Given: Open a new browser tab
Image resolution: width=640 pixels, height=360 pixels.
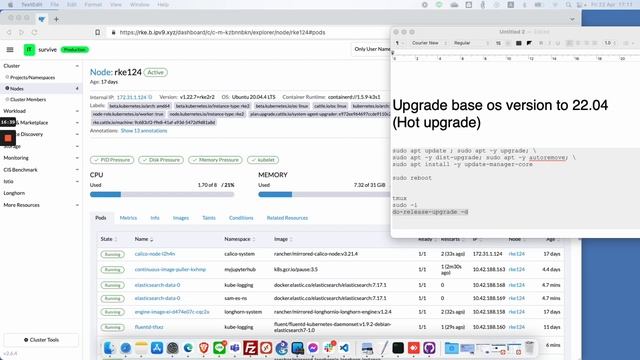Looking at the screenshot, I should pos(56,19).
